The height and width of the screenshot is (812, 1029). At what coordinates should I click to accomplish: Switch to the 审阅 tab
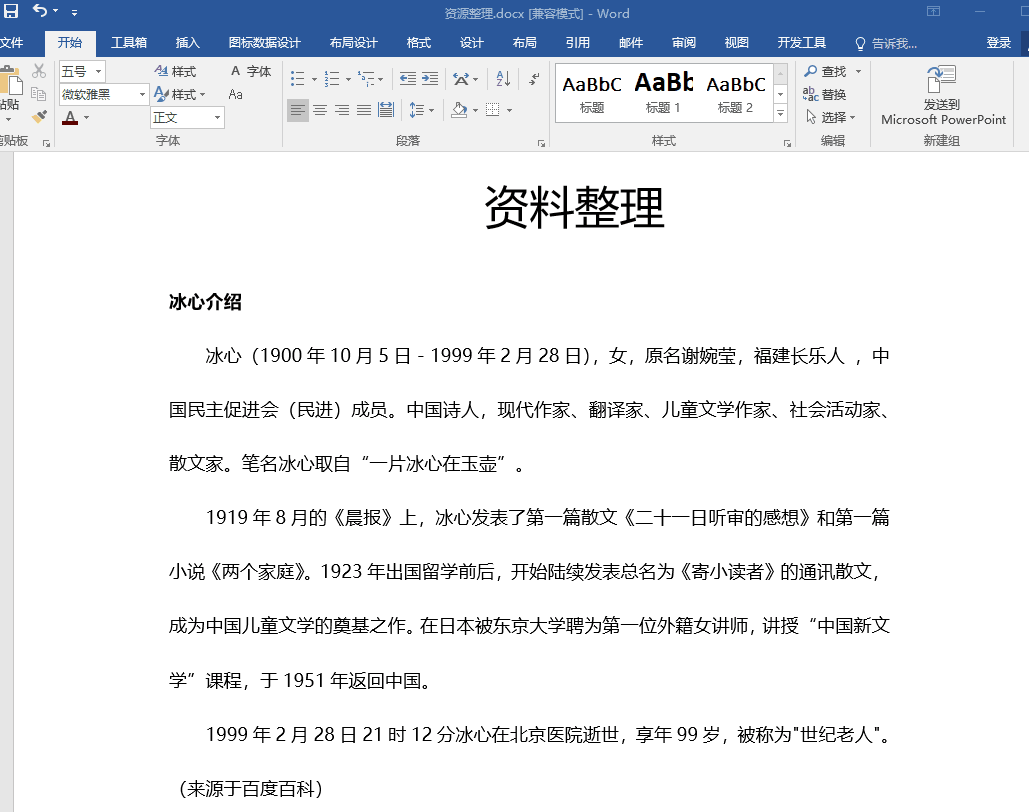coord(683,43)
